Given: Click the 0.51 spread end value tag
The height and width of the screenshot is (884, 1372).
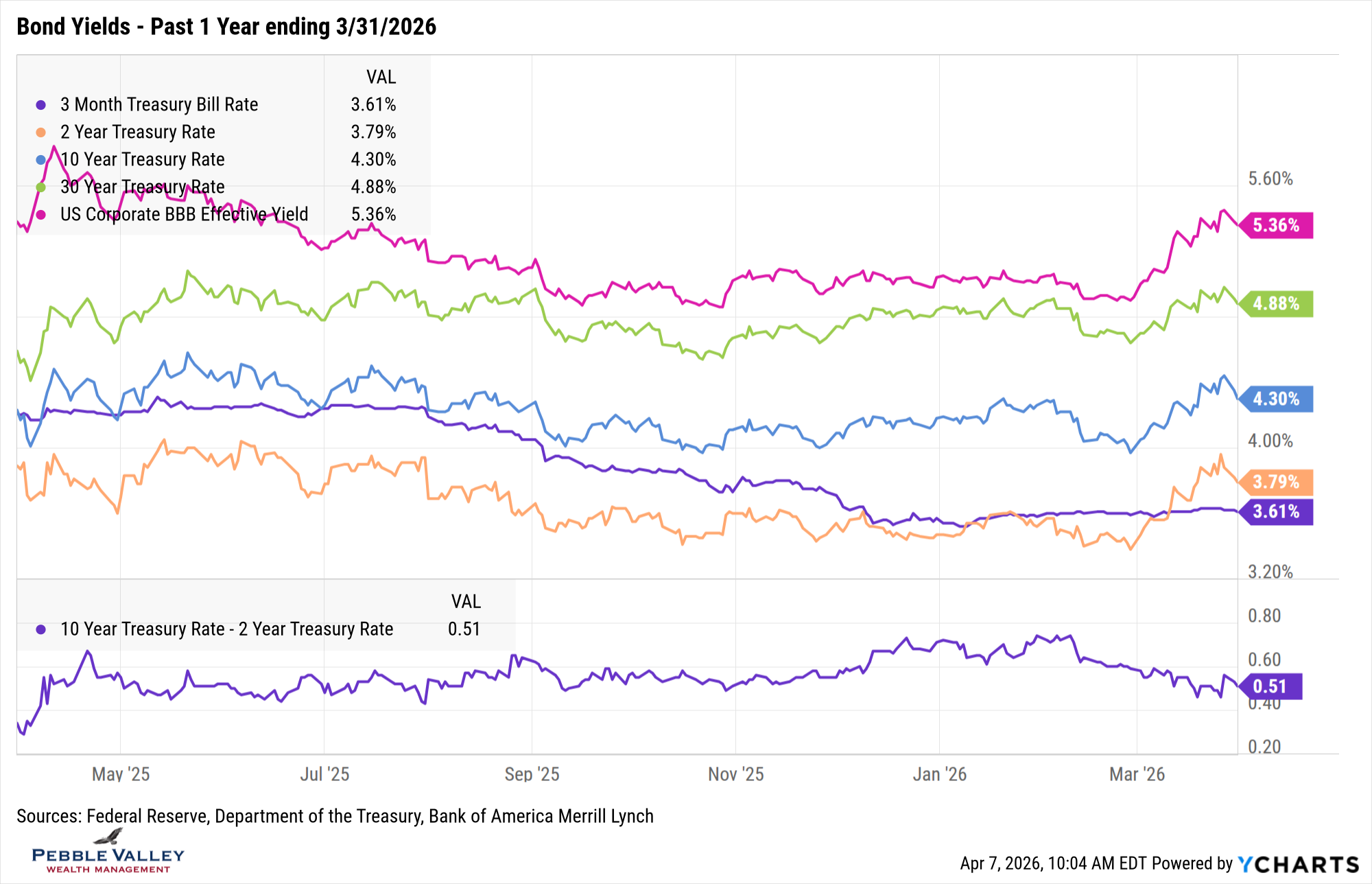Looking at the screenshot, I should click(x=1270, y=686).
